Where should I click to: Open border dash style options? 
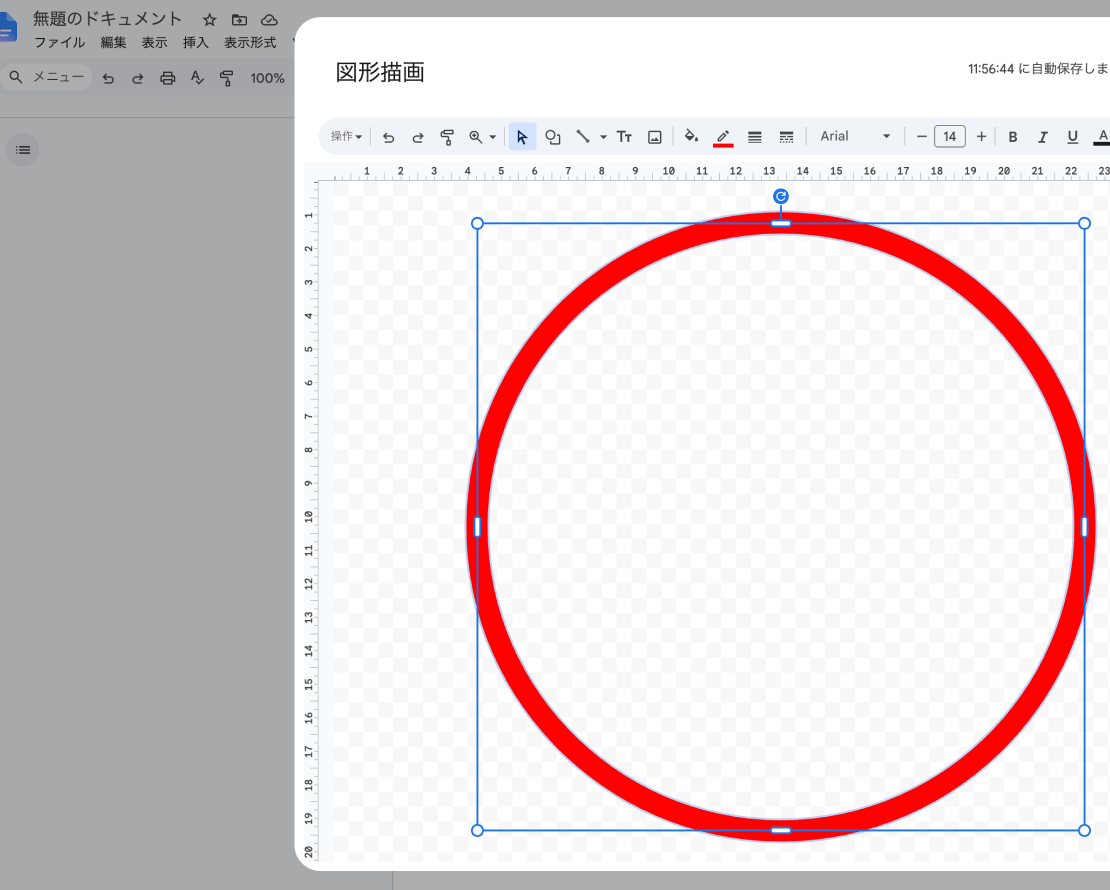[786, 137]
